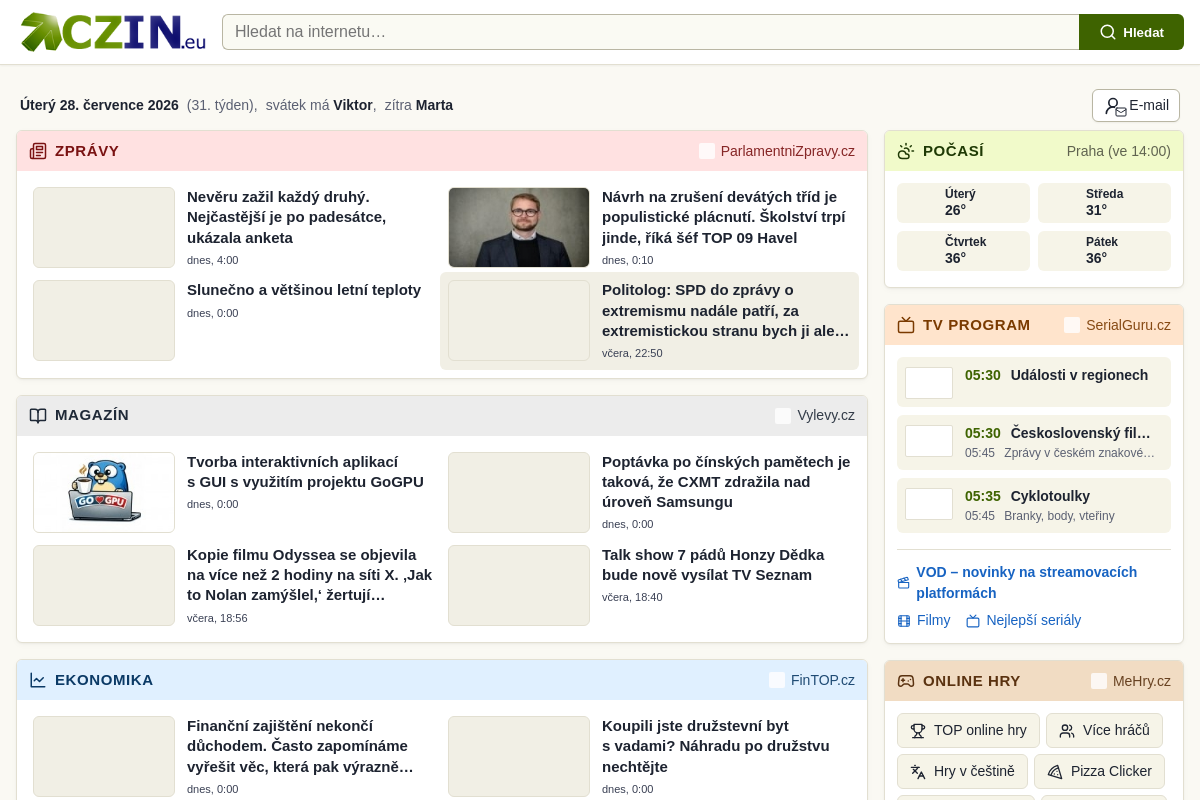Click the photo of man in glasses

tap(519, 227)
